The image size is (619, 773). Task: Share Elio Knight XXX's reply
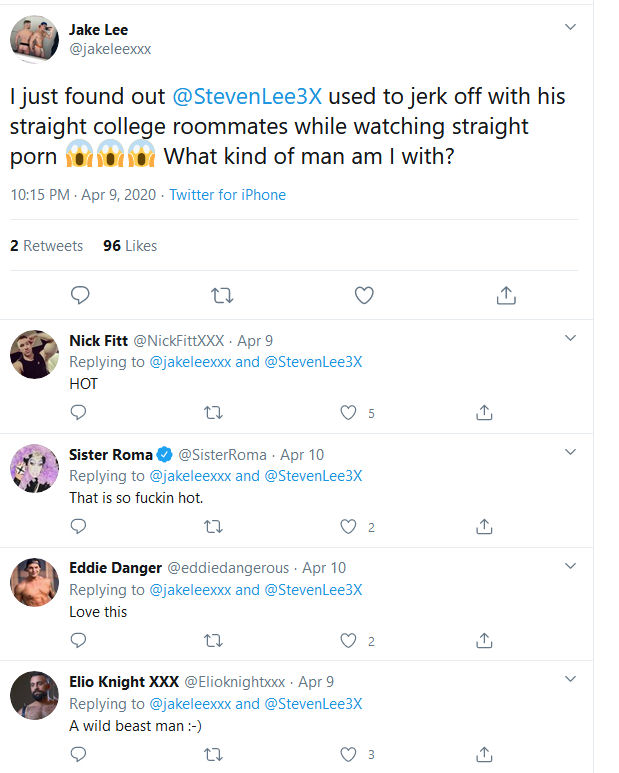(x=484, y=754)
